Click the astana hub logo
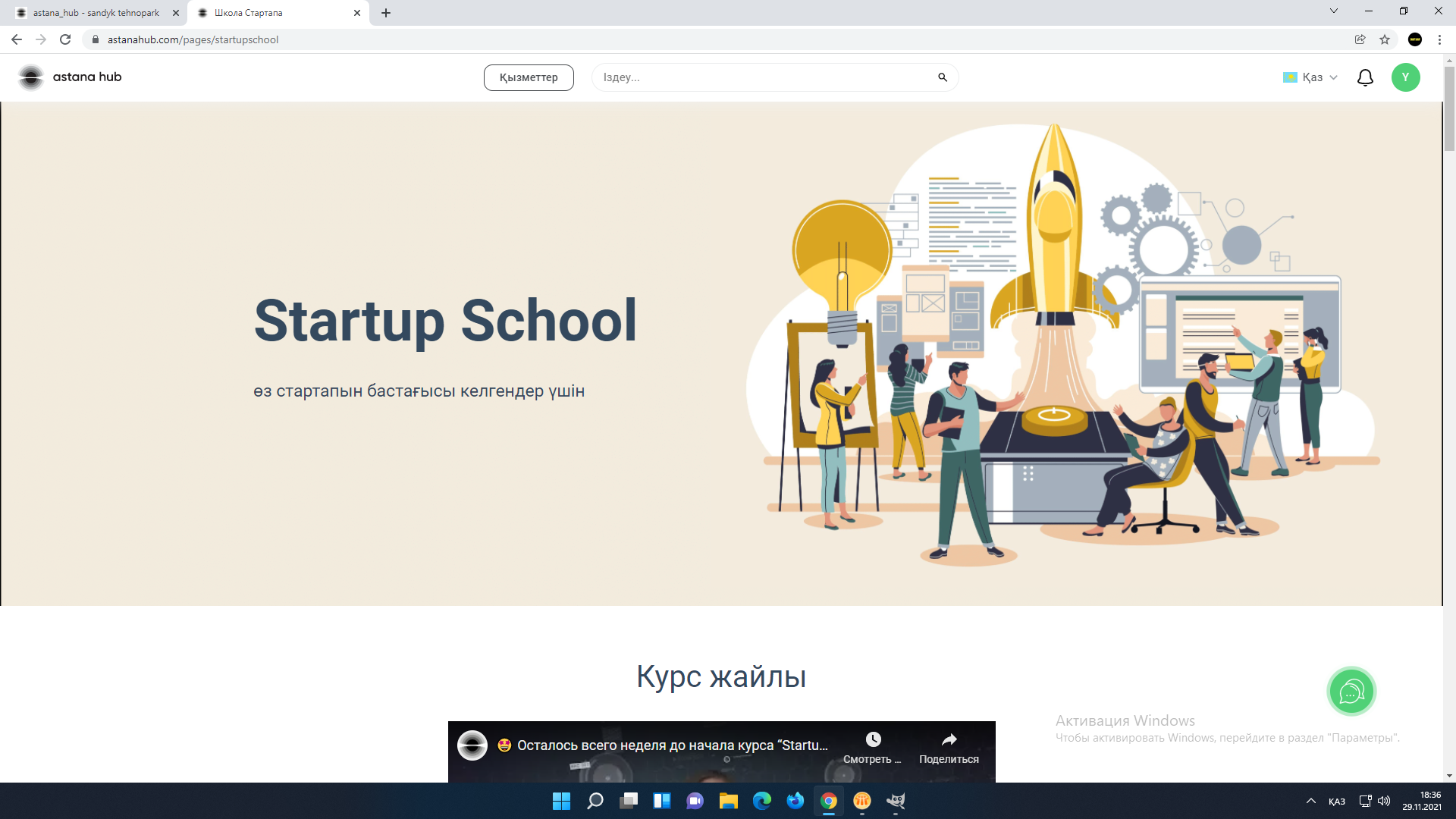Viewport: 1456px width, 819px height. coord(70,77)
